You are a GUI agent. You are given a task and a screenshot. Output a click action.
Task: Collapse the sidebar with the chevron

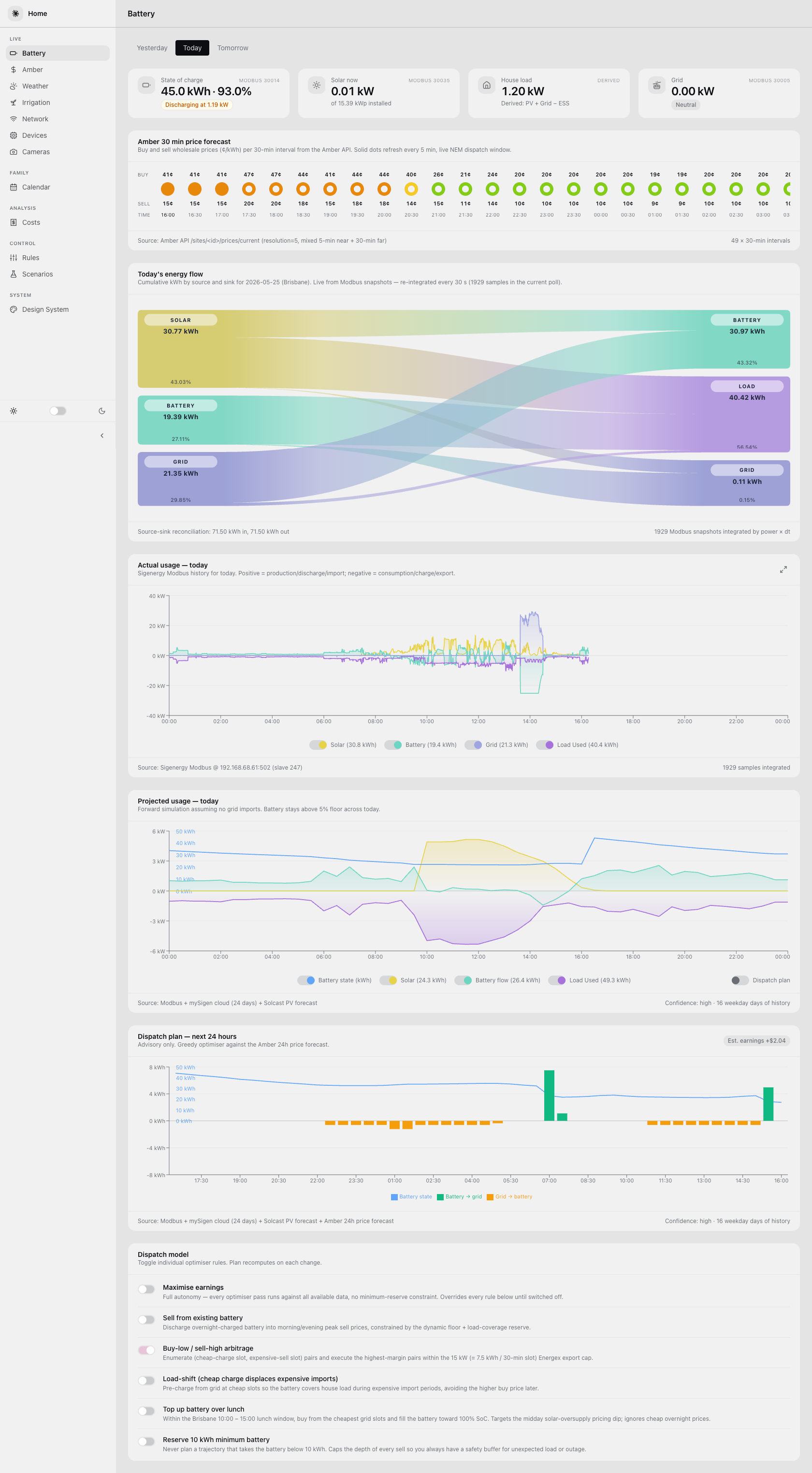click(102, 436)
